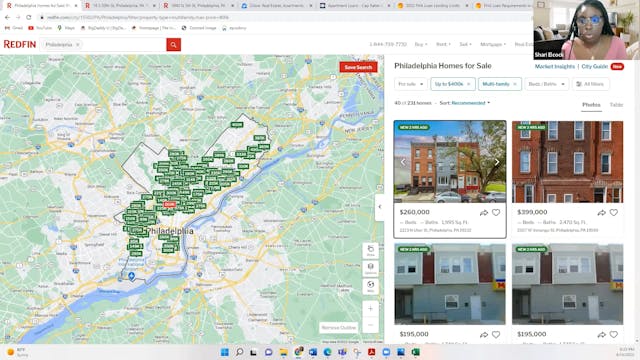The height and width of the screenshot is (360, 640).
Task: Clear the Up to $400k filter
Action: coord(469,84)
